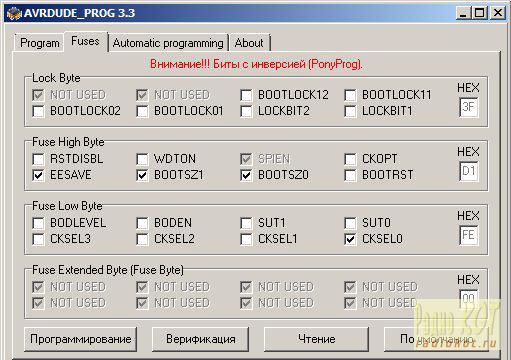The width and height of the screenshot is (511, 360).
Task: Check the CKSEL2 fuse
Action: [x=142, y=239]
